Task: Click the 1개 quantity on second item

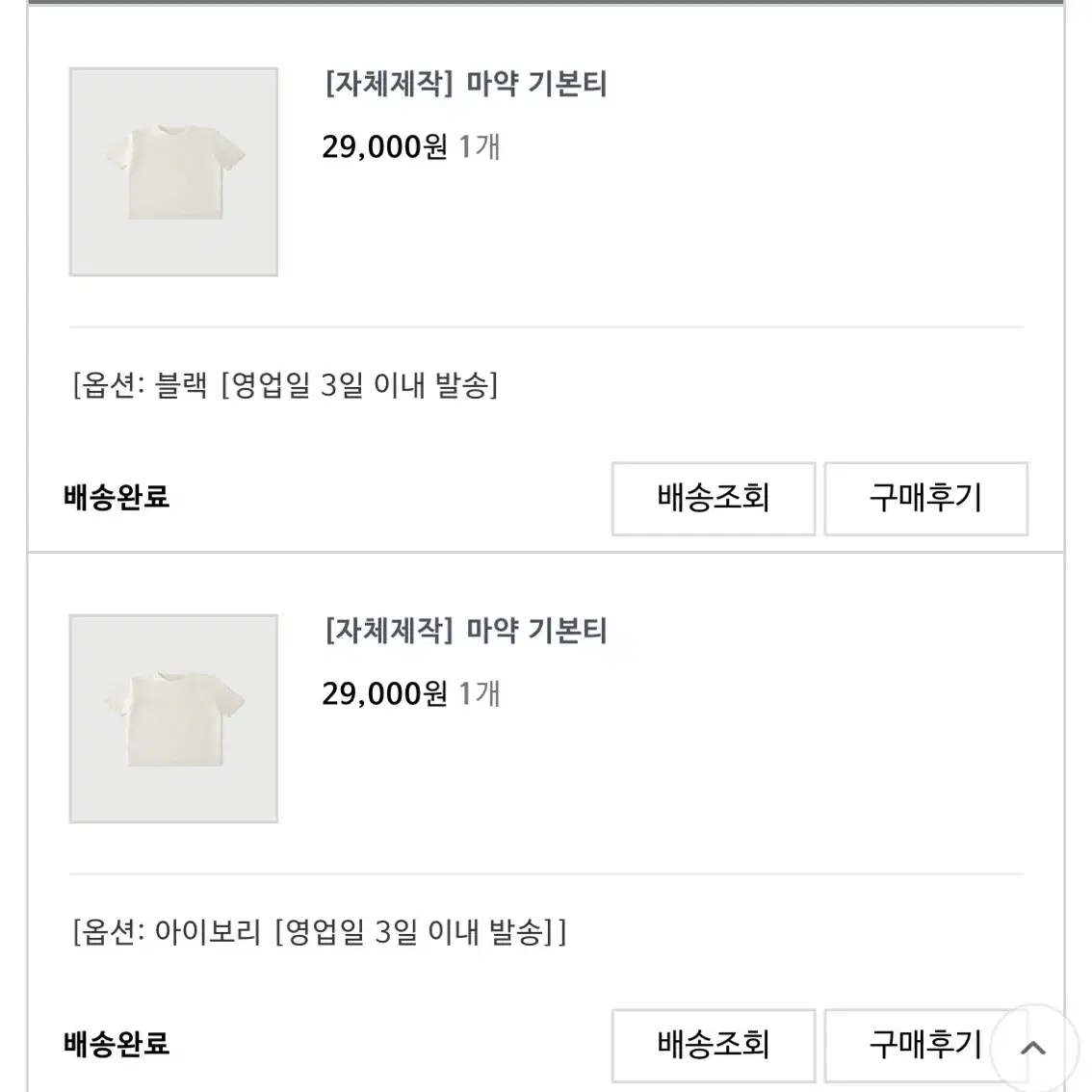Action: (480, 693)
